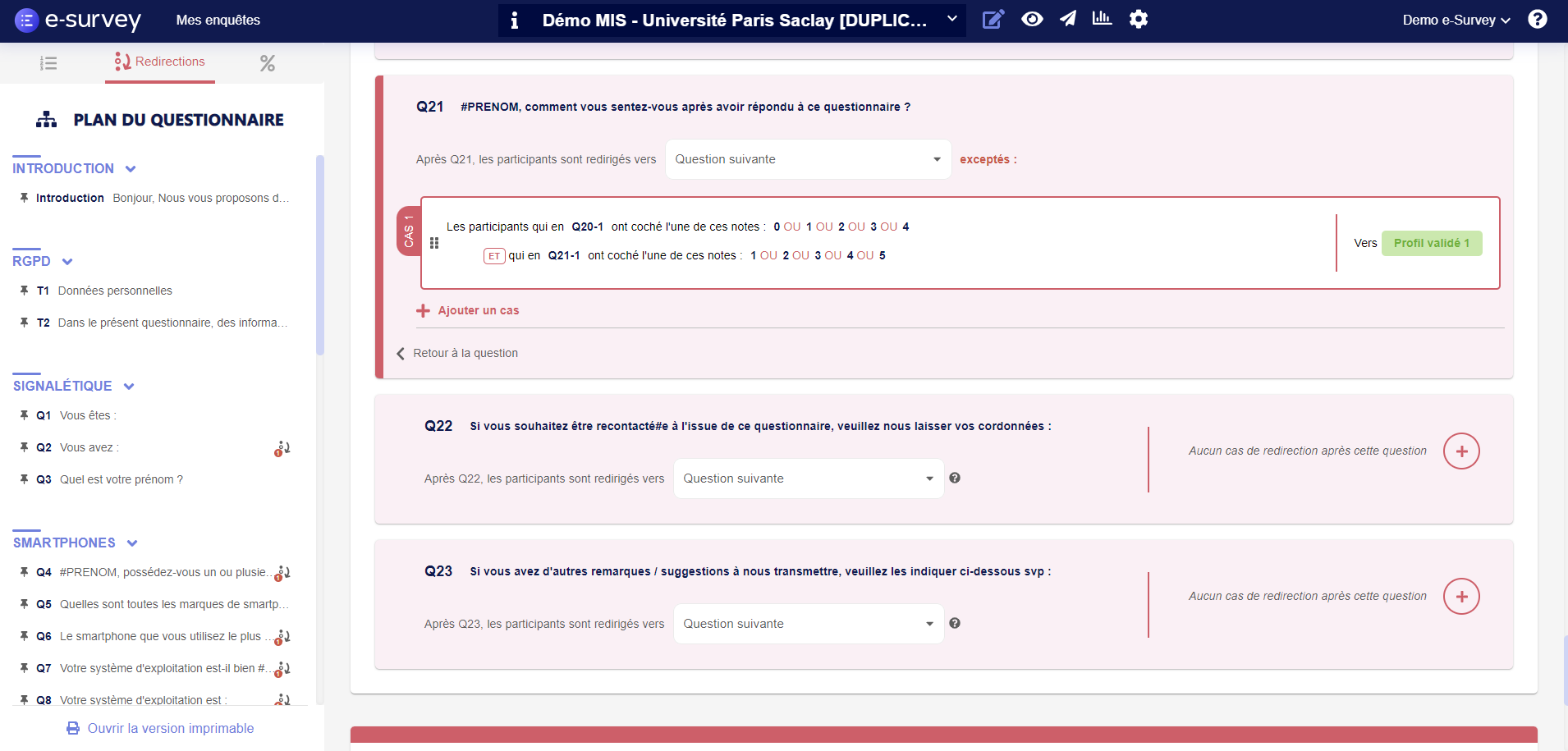
Task: Click the green 'Profil validé 1' badge
Action: point(1431,243)
